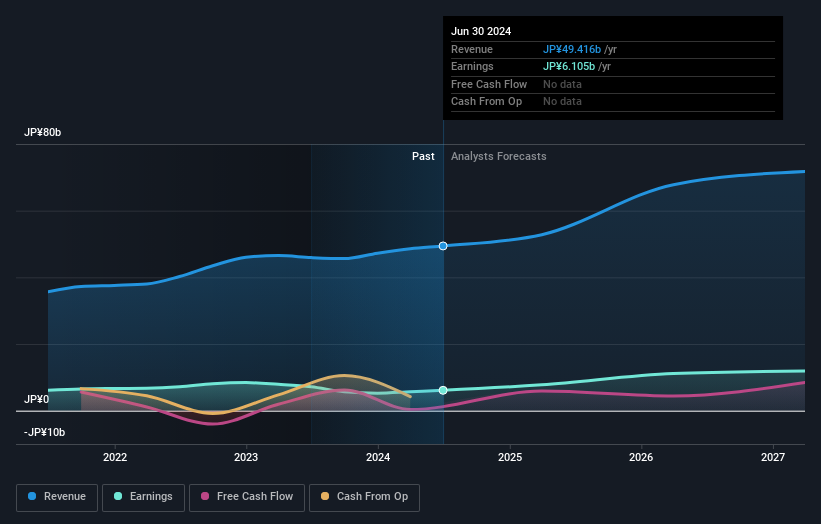Click the 2027 x-axis label

772,458
